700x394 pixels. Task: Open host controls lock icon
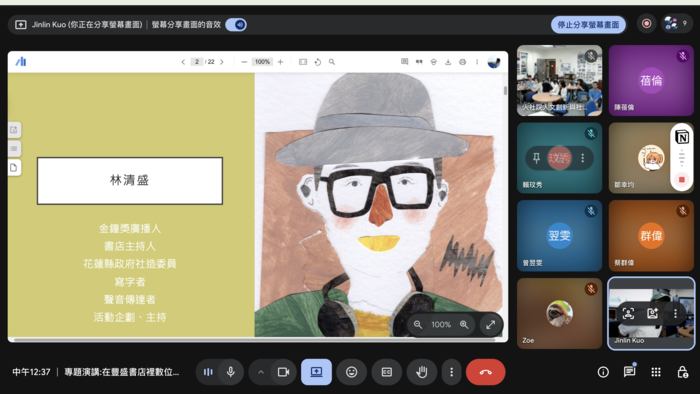click(x=683, y=372)
